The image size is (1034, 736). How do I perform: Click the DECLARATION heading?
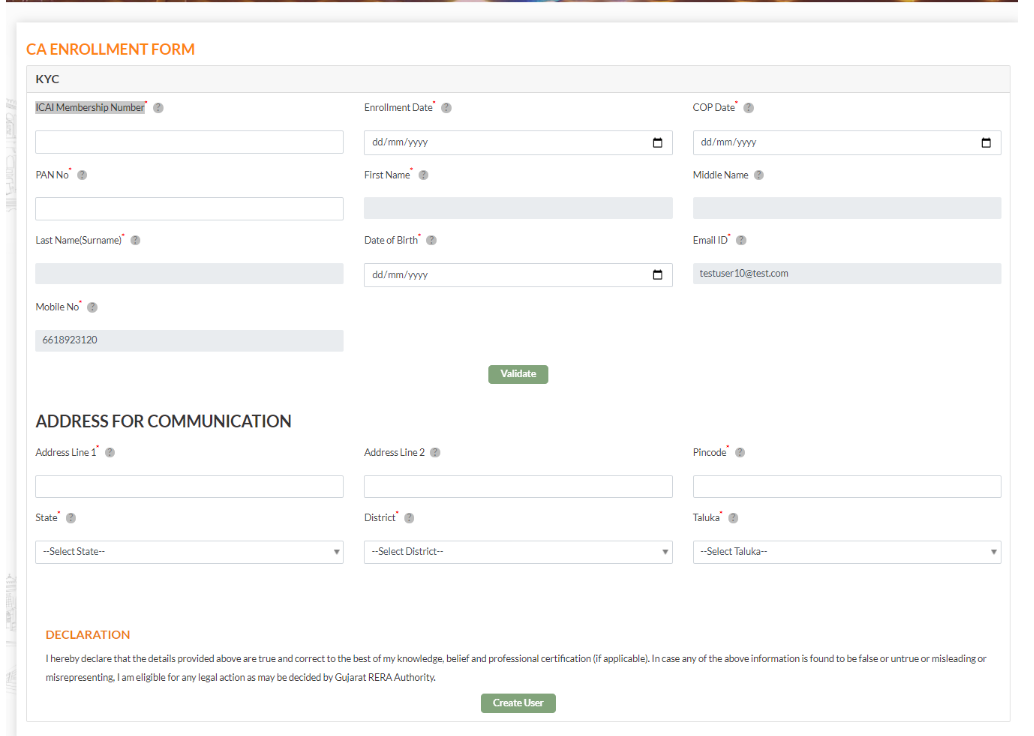click(x=88, y=635)
